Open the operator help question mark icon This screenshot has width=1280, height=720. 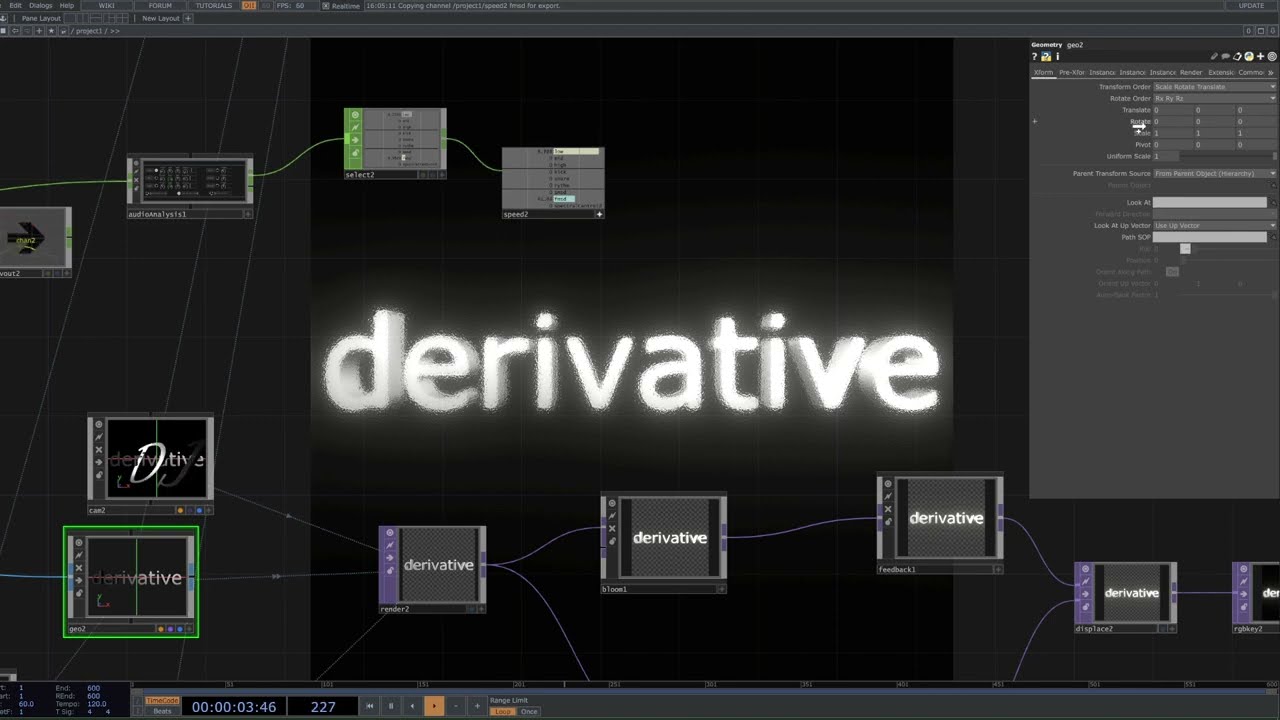[x=1034, y=57]
